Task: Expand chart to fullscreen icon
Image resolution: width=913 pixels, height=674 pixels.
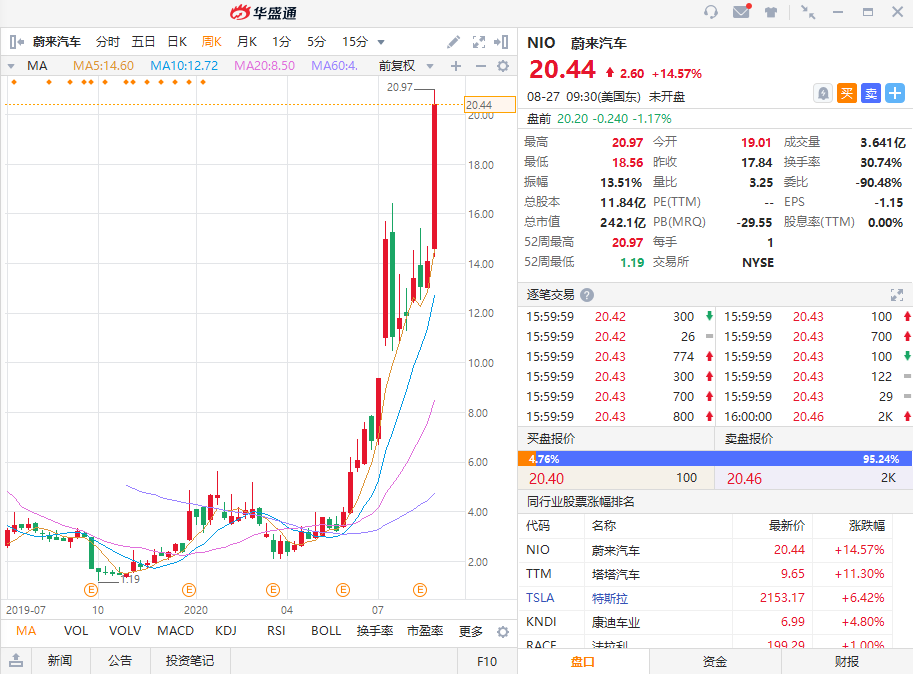Action: pos(479,42)
